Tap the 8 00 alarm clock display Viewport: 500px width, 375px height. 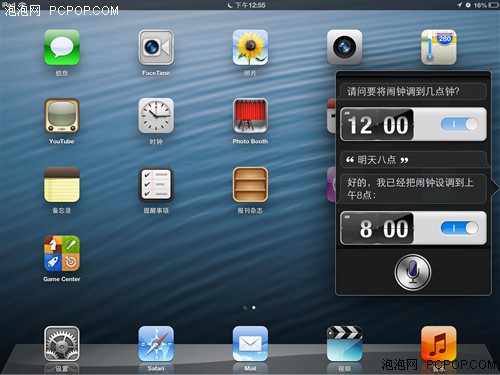click(x=377, y=228)
